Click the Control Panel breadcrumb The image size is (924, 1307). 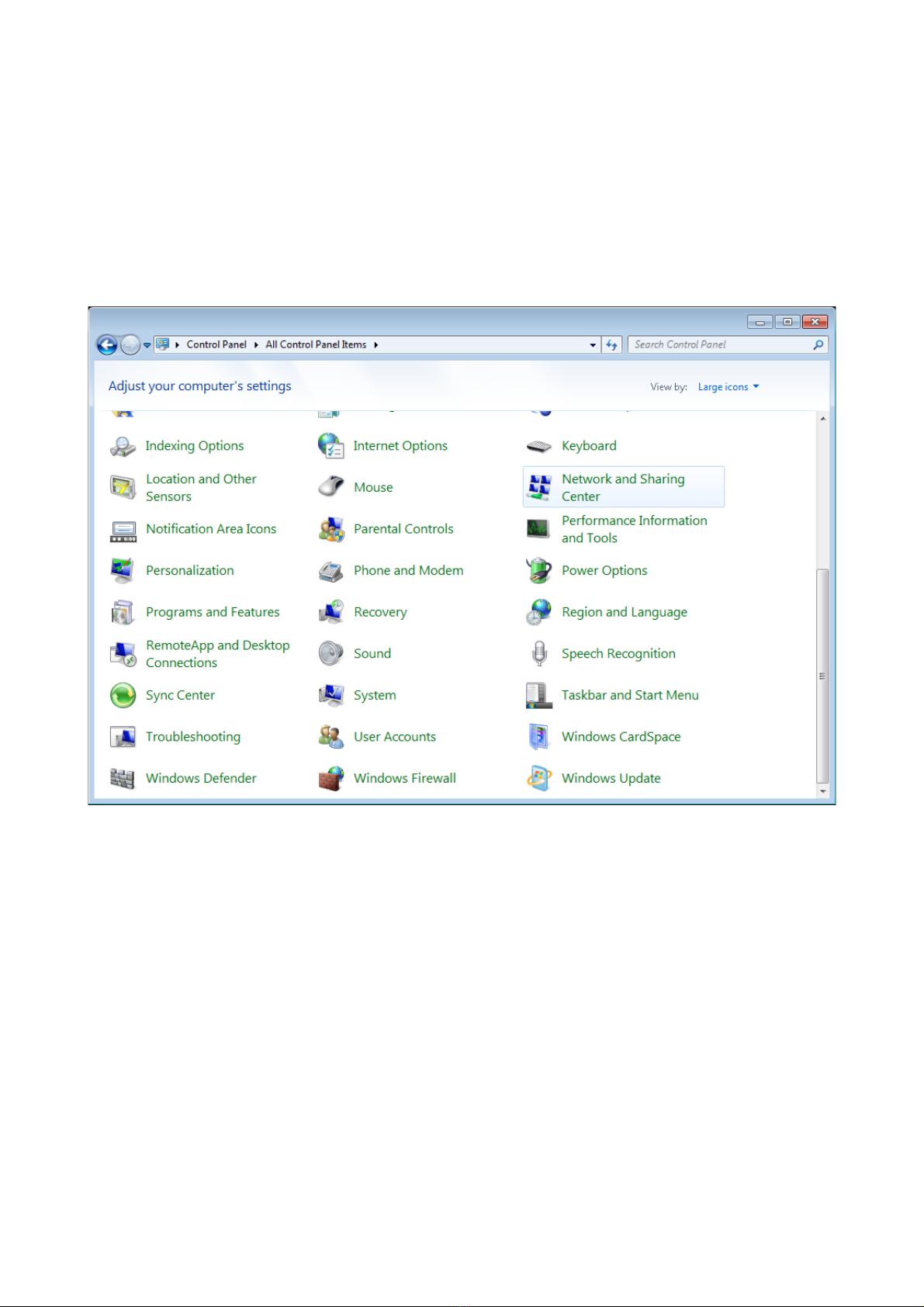coord(216,344)
